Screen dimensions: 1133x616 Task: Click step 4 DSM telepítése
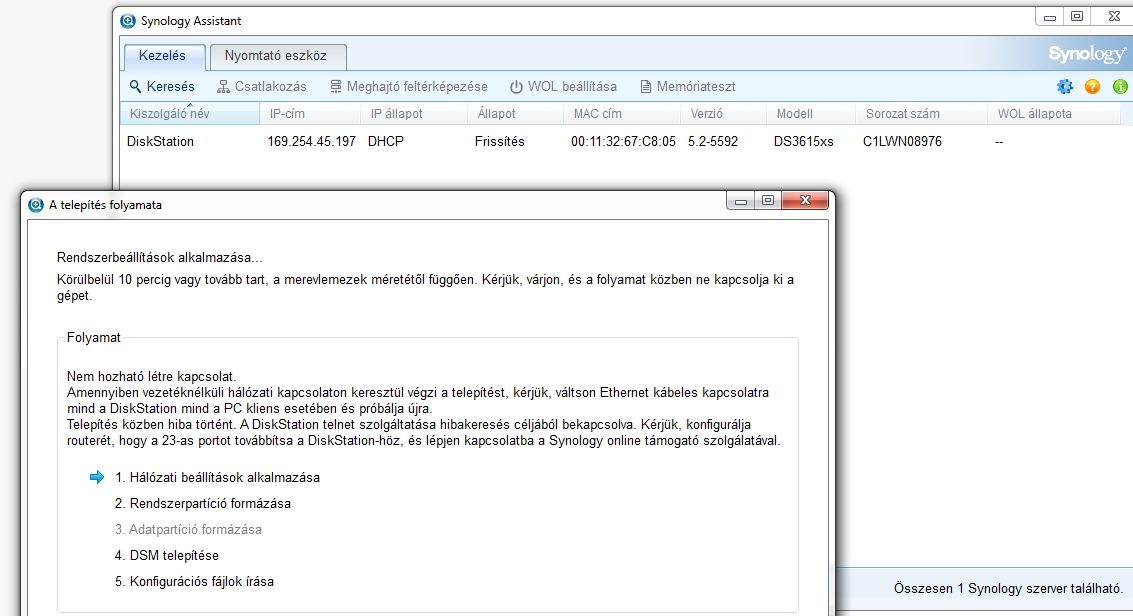tap(166, 555)
